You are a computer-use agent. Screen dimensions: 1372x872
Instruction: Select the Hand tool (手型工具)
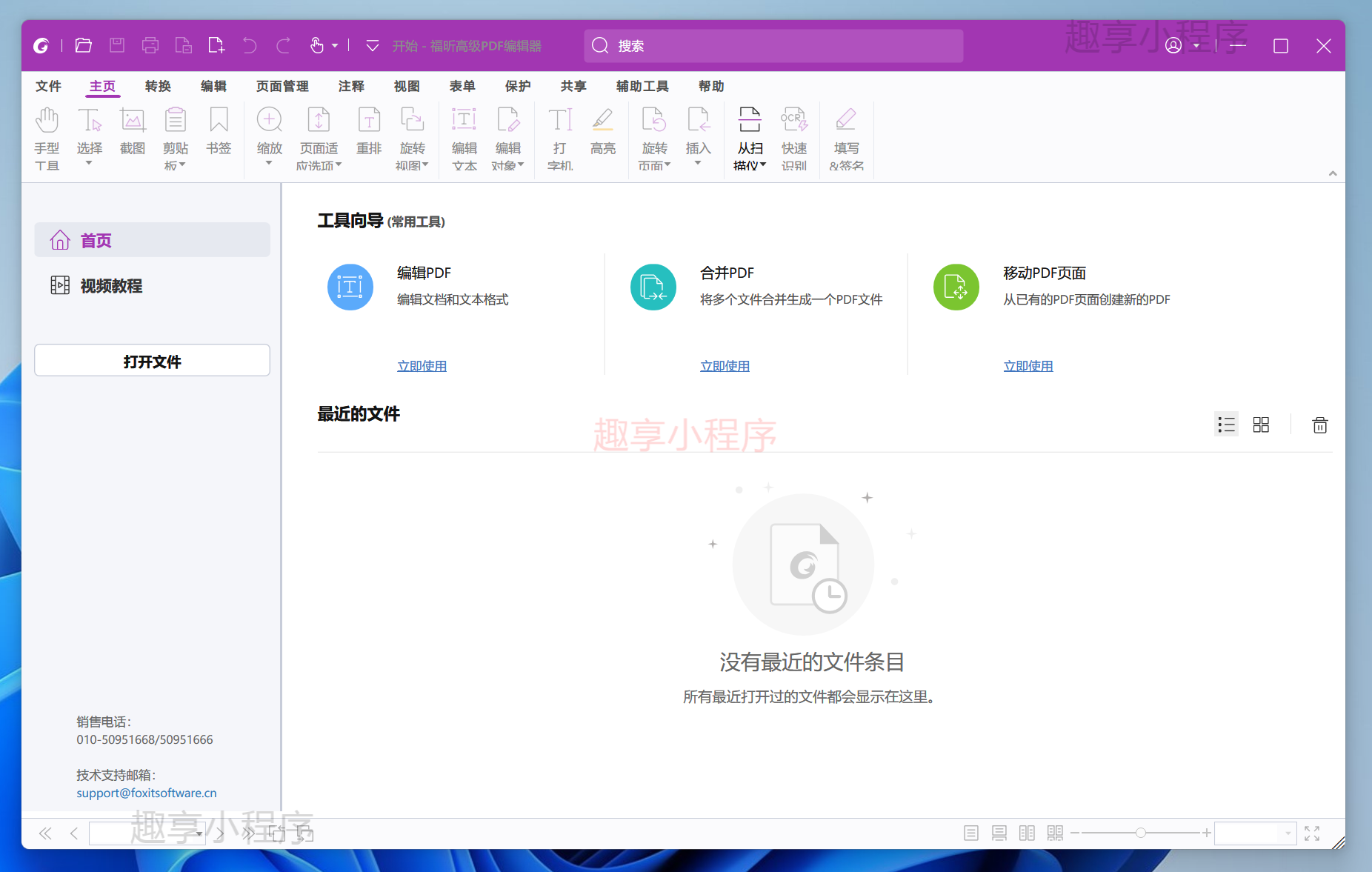[47, 139]
